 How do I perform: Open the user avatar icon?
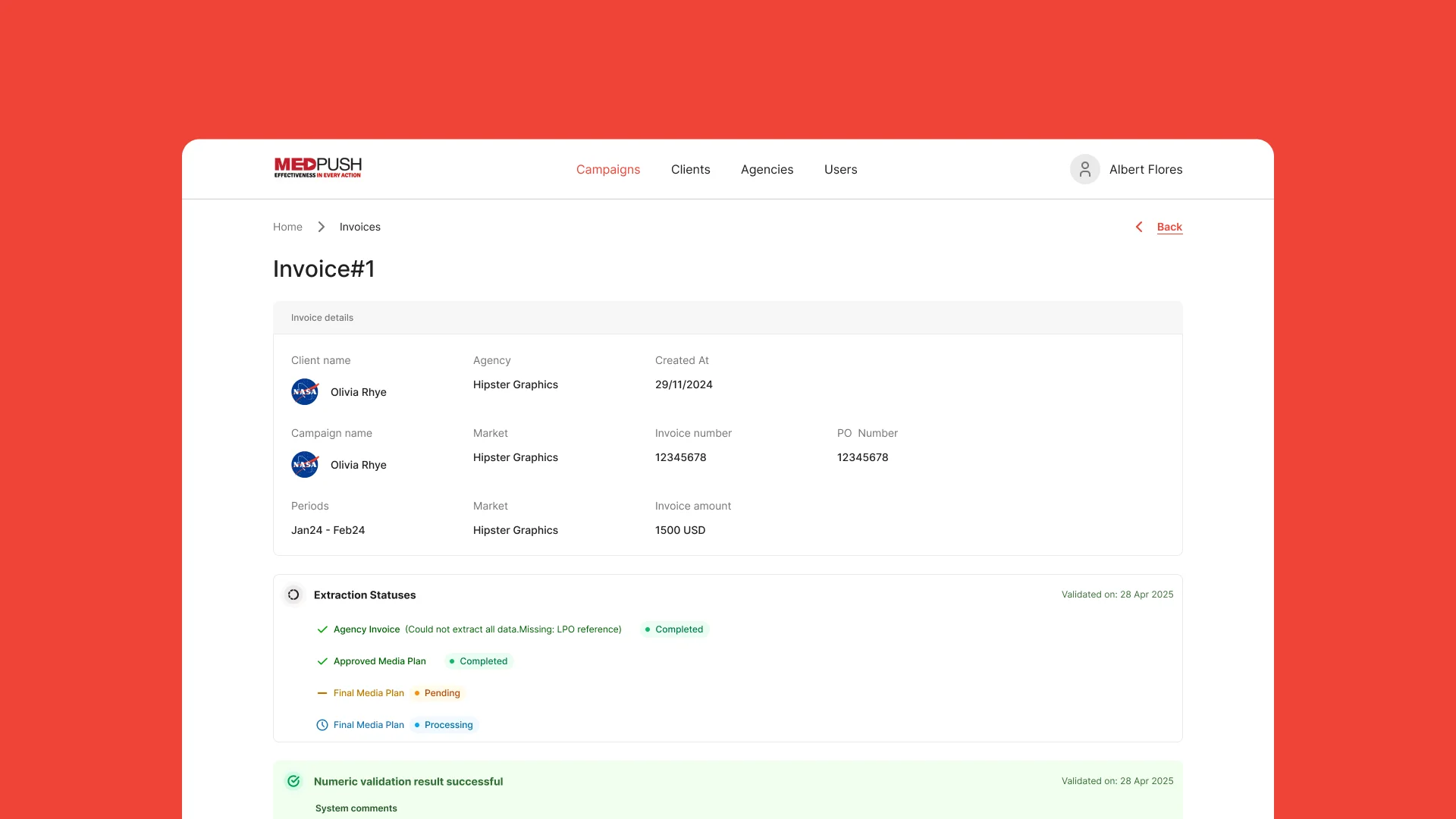coord(1084,169)
